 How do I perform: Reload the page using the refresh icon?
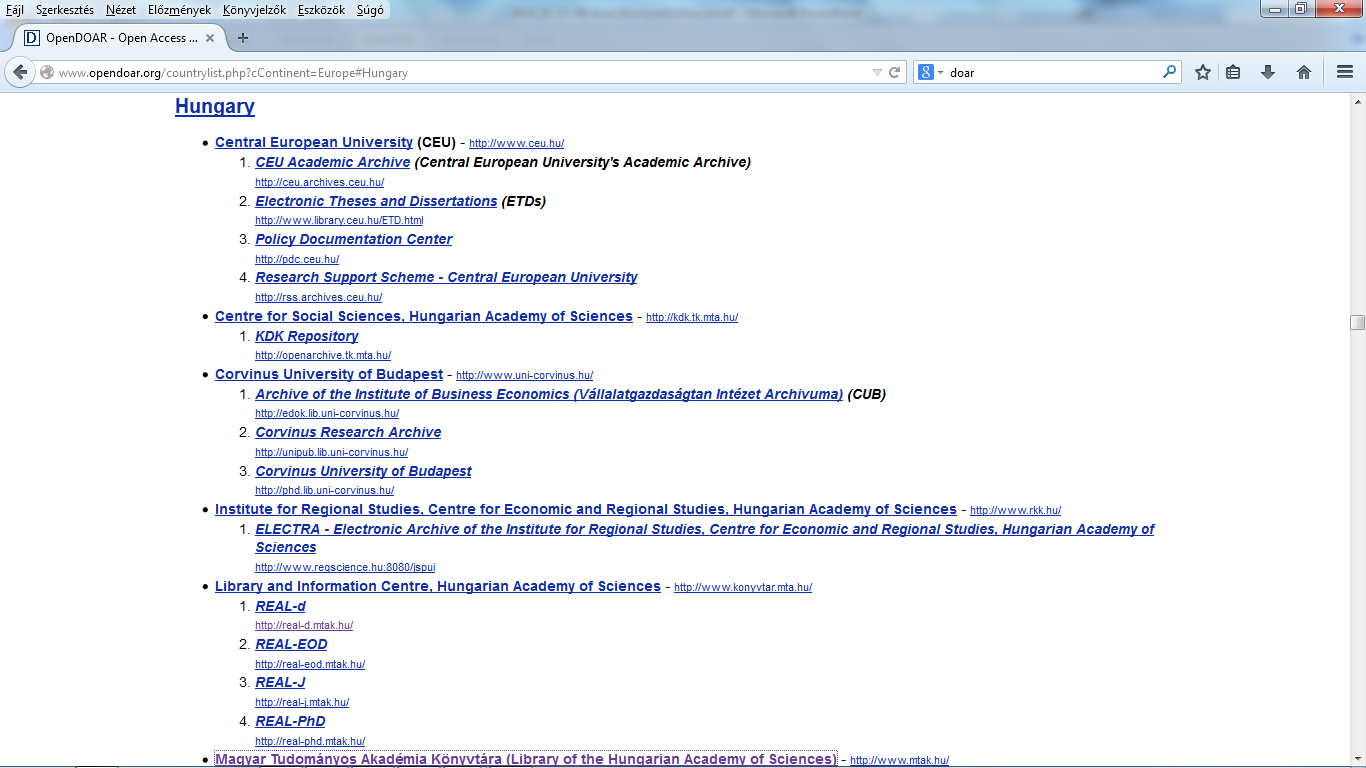click(895, 72)
